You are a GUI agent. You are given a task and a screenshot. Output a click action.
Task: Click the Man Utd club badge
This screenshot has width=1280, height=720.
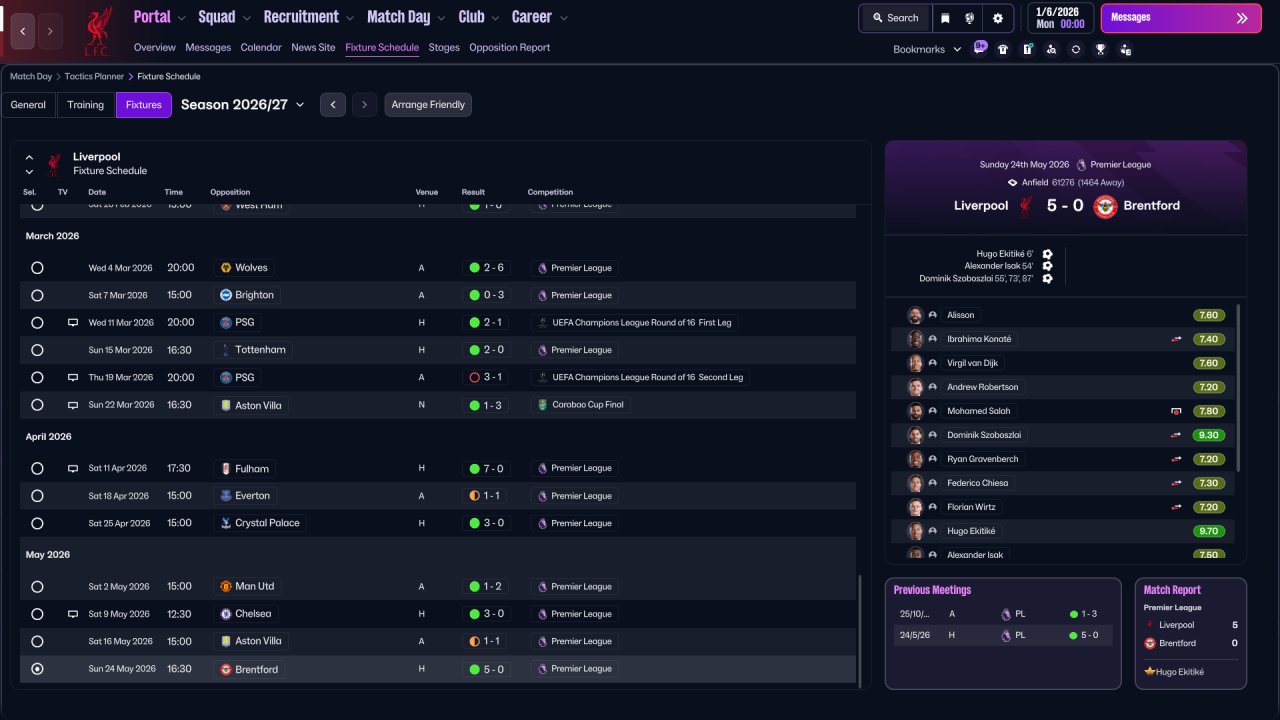(226, 586)
